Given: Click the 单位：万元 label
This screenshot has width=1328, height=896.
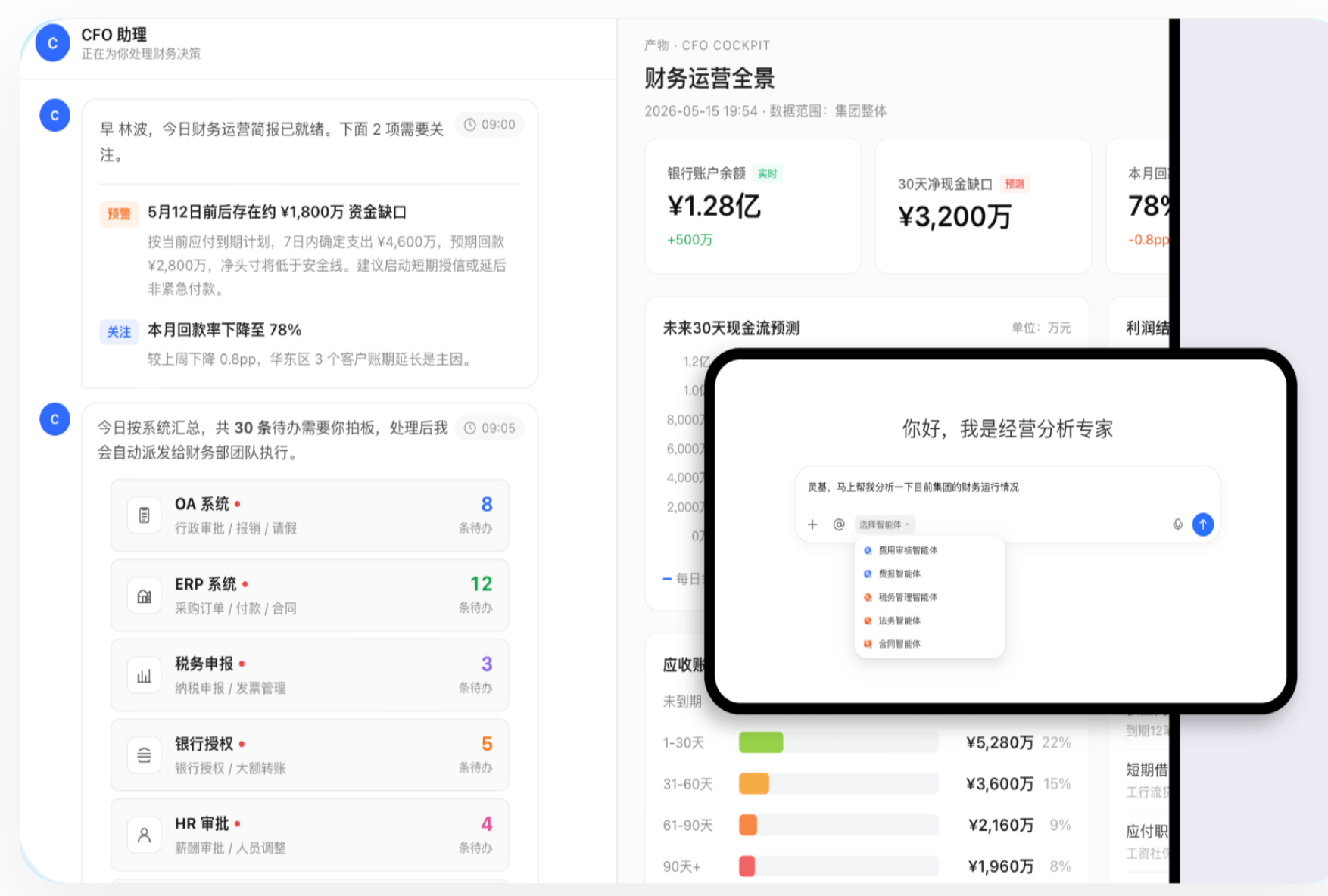Looking at the screenshot, I should pyautogui.click(x=1041, y=328).
